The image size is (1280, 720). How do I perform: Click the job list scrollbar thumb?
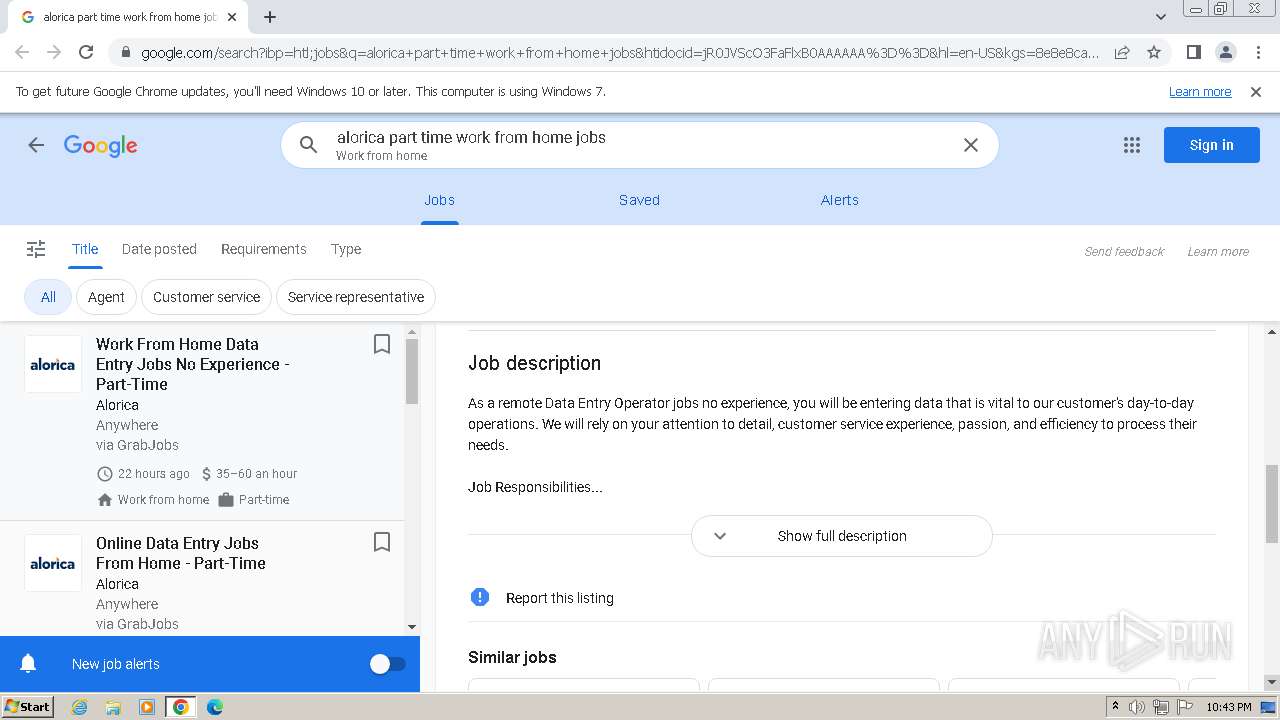[x=412, y=371]
